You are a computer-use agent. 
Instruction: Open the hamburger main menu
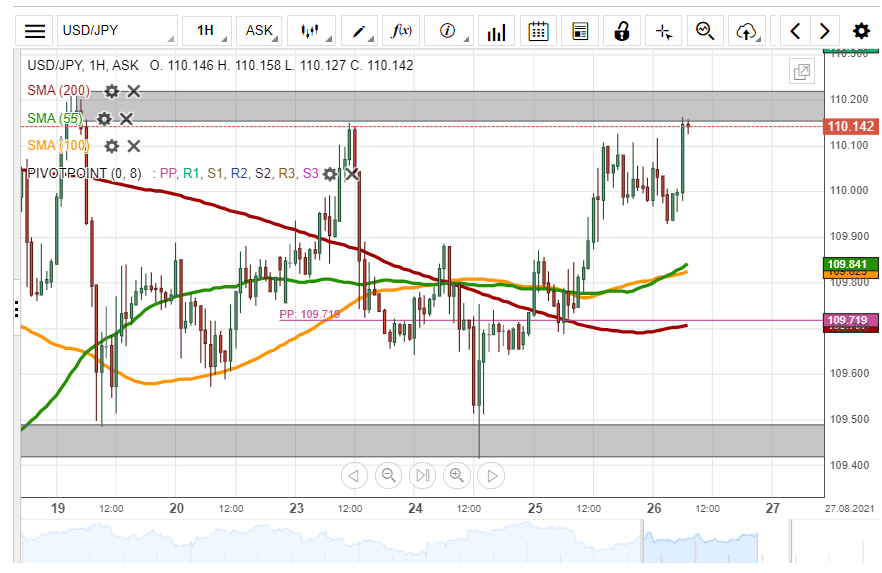coord(35,31)
